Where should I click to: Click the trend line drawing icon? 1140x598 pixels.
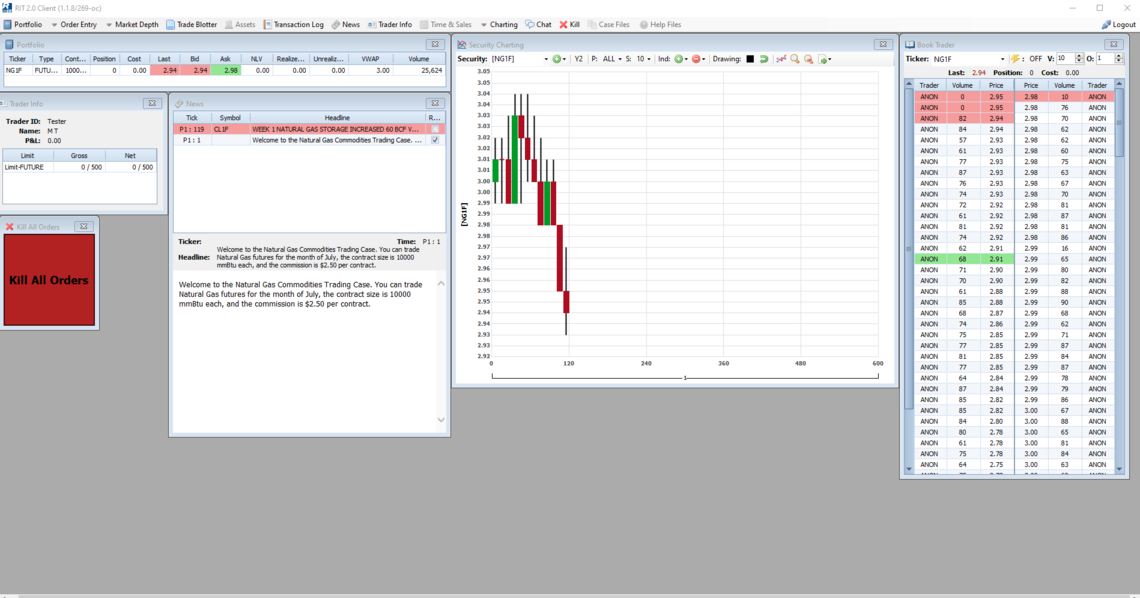point(781,59)
